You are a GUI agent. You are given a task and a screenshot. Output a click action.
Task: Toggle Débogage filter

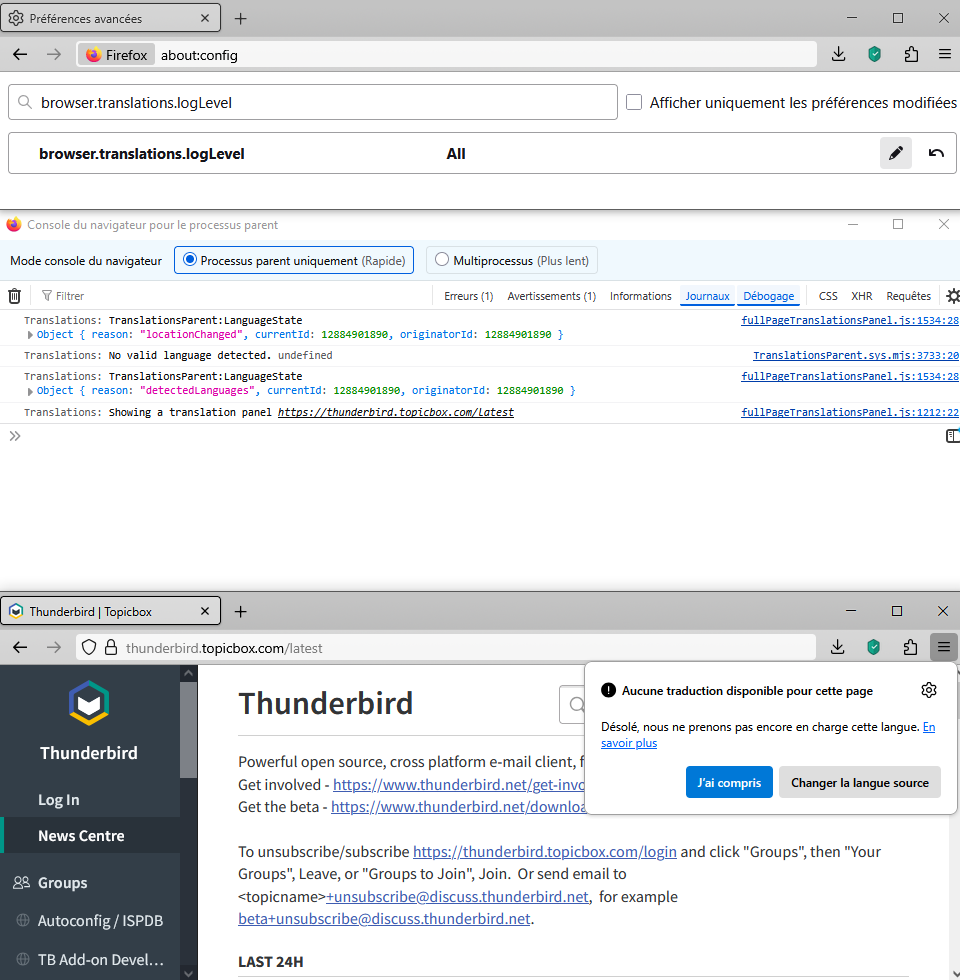pos(769,296)
